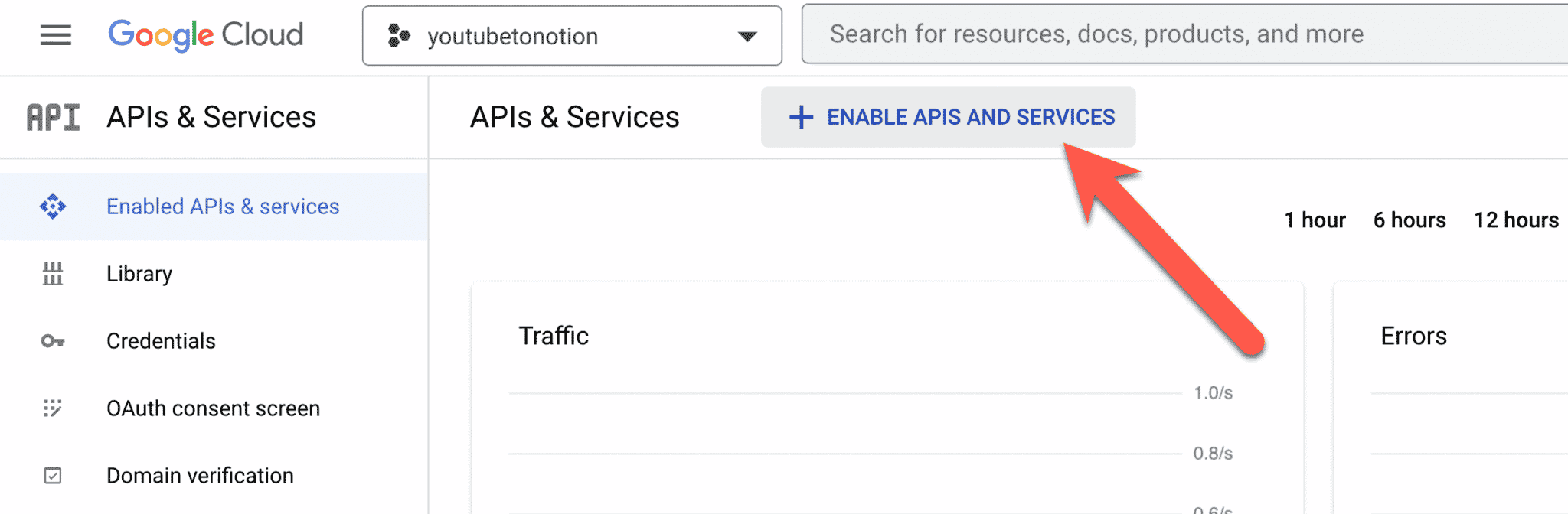
Task: Click ENABLE APIS AND SERVICES
Action: point(949,116)
